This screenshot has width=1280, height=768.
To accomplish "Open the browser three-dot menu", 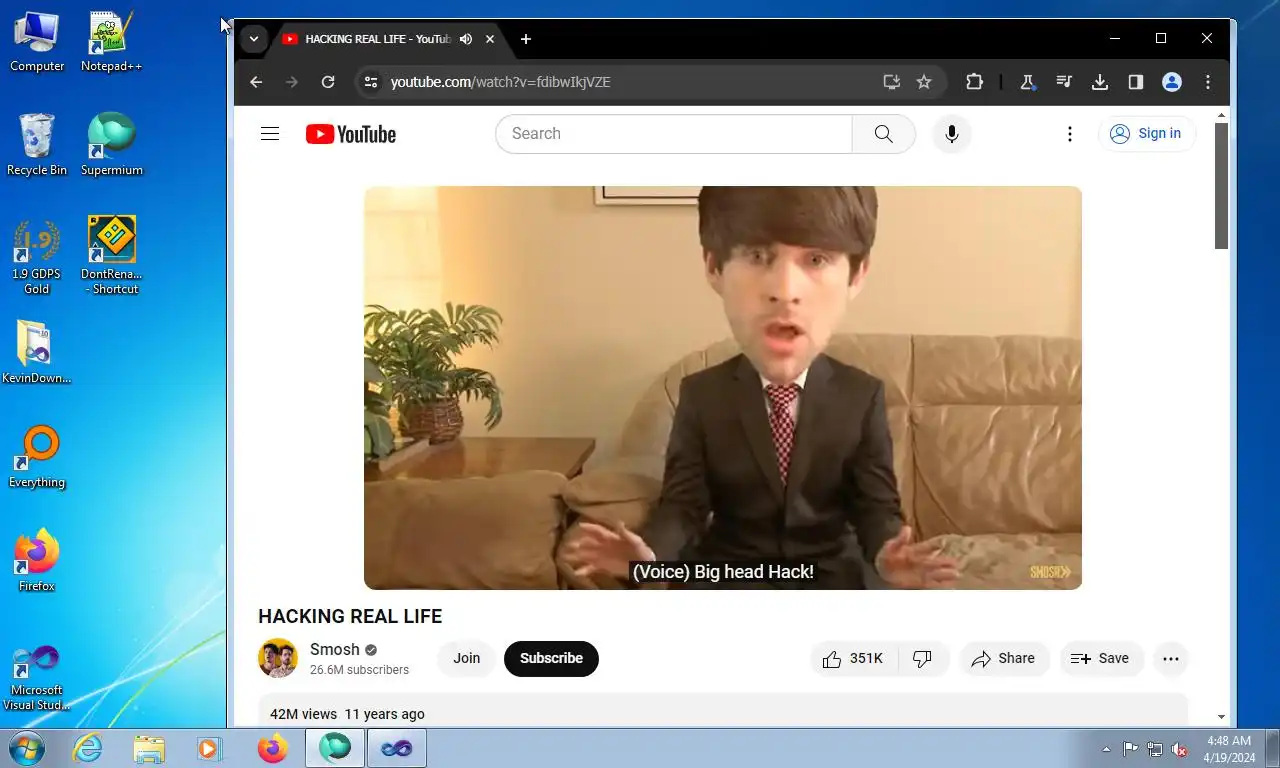I will point(1208,82).
